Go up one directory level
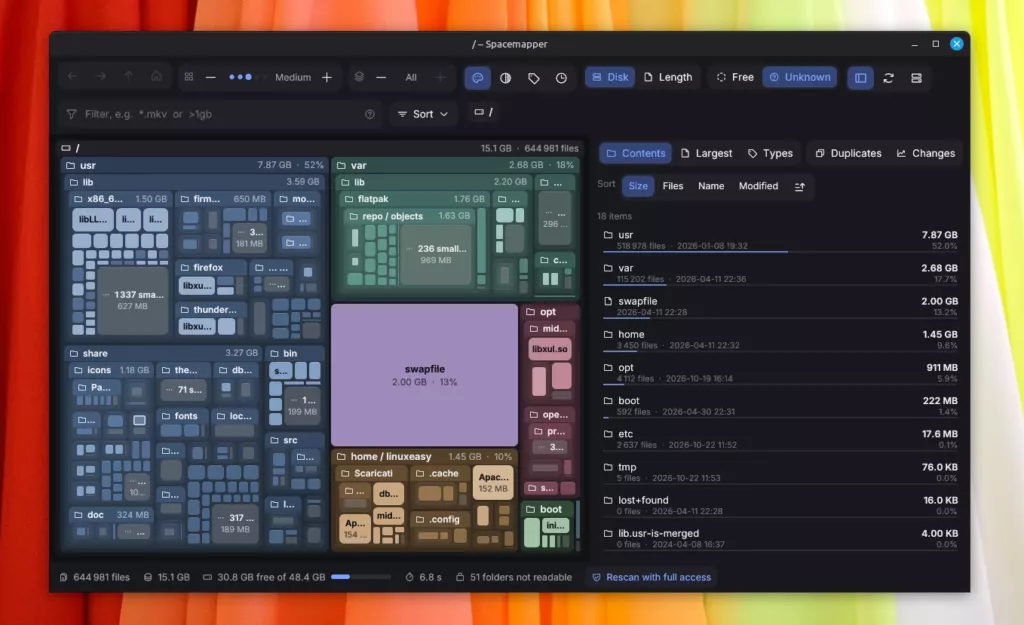 coord(129,77)
